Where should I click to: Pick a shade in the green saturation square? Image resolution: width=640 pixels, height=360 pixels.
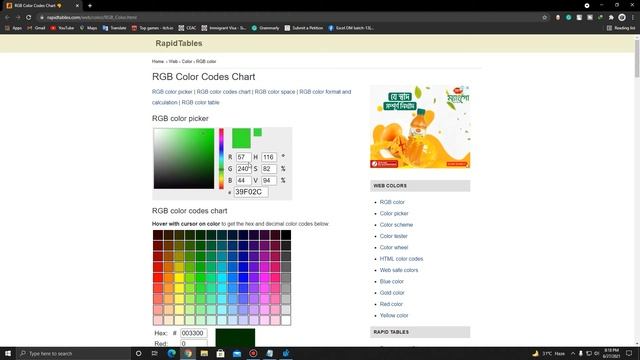pyautogui.click(x=184, y=158)
